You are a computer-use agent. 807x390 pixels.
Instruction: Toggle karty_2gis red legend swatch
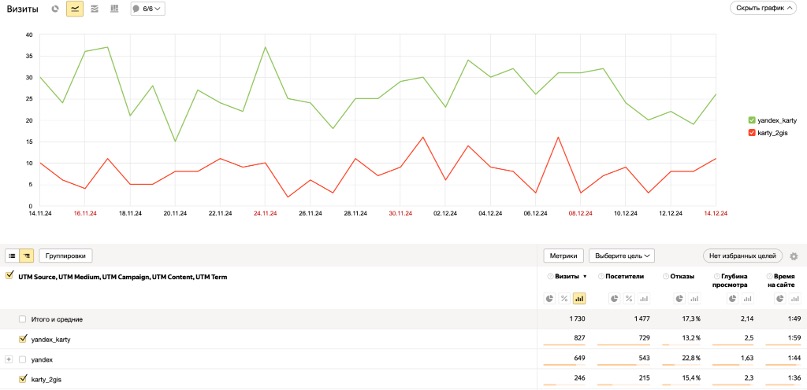(752, 133)
